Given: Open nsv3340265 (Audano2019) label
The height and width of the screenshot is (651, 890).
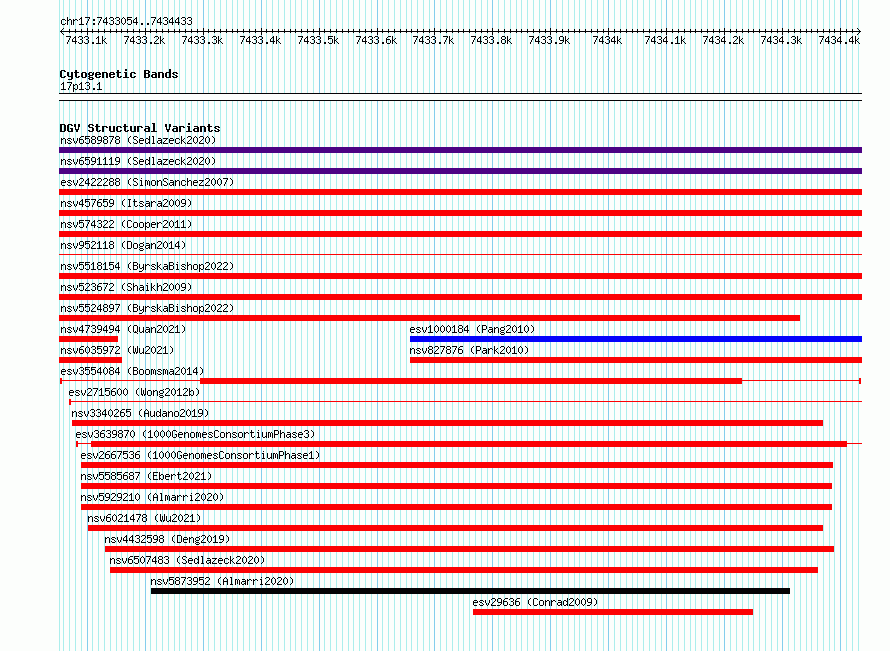Looking at the screenshot, I should [140, 413].
